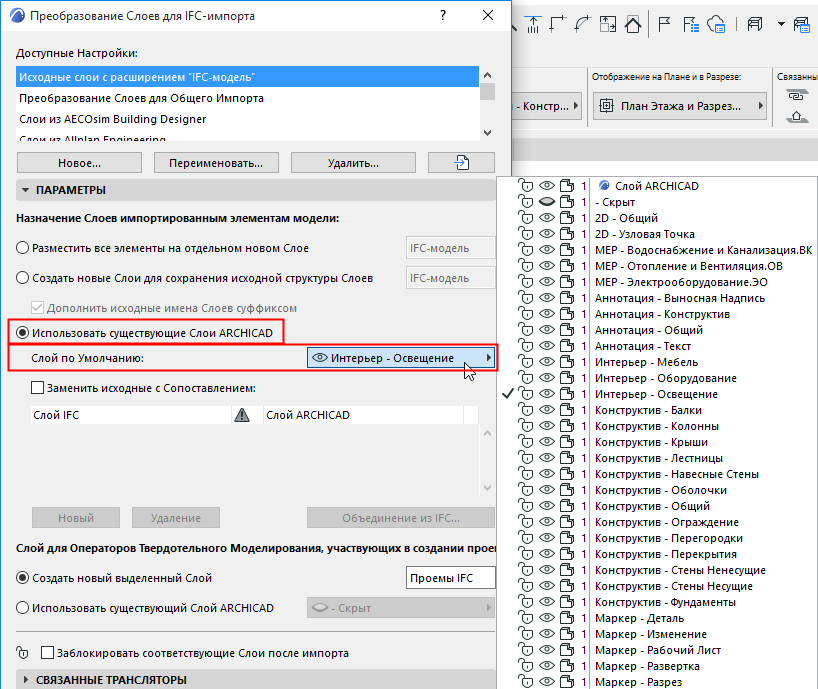
Task: Choose Интерьер - Оборудование layer
Action: click(x=666, y=378)
